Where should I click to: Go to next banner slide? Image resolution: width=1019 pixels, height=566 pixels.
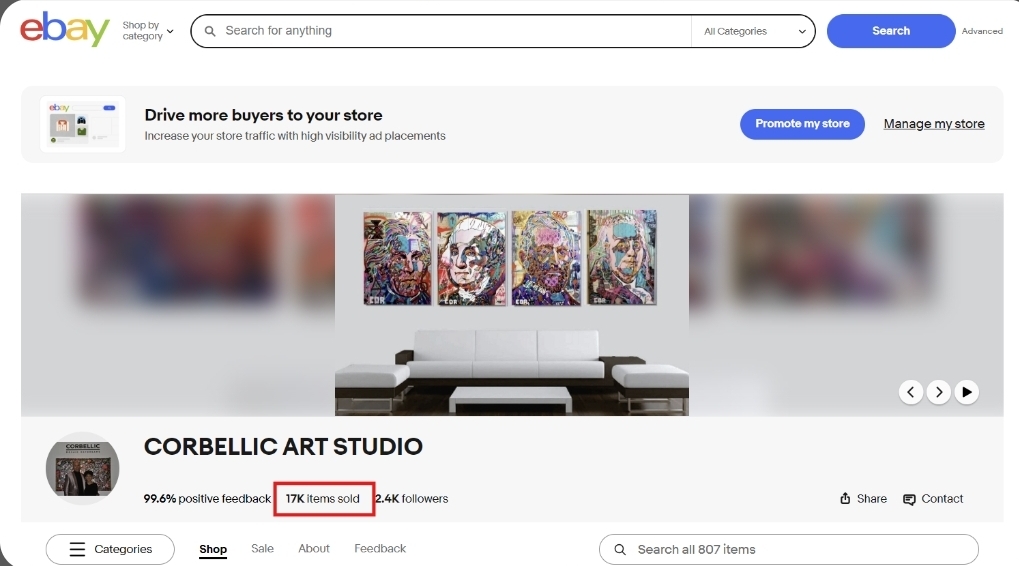[938, 392]
